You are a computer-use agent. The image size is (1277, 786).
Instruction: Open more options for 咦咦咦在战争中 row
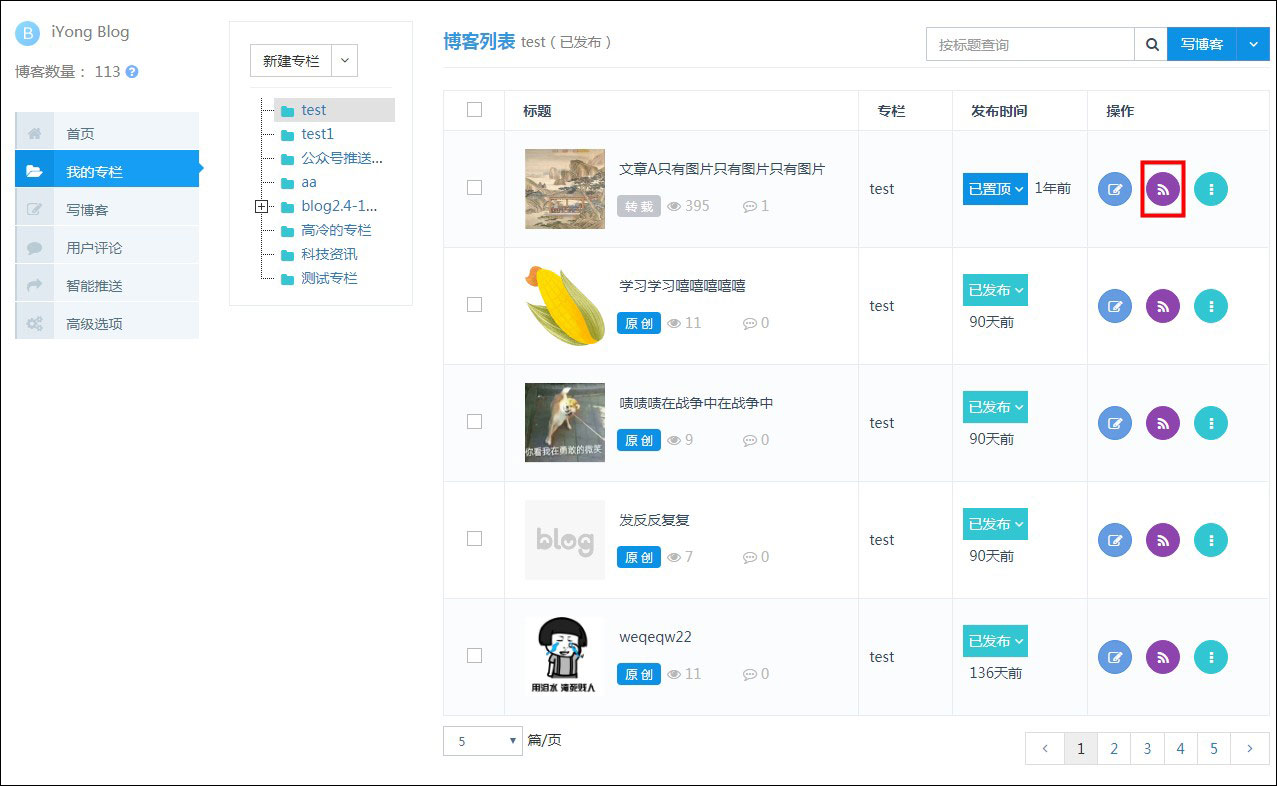point(1211,423)
